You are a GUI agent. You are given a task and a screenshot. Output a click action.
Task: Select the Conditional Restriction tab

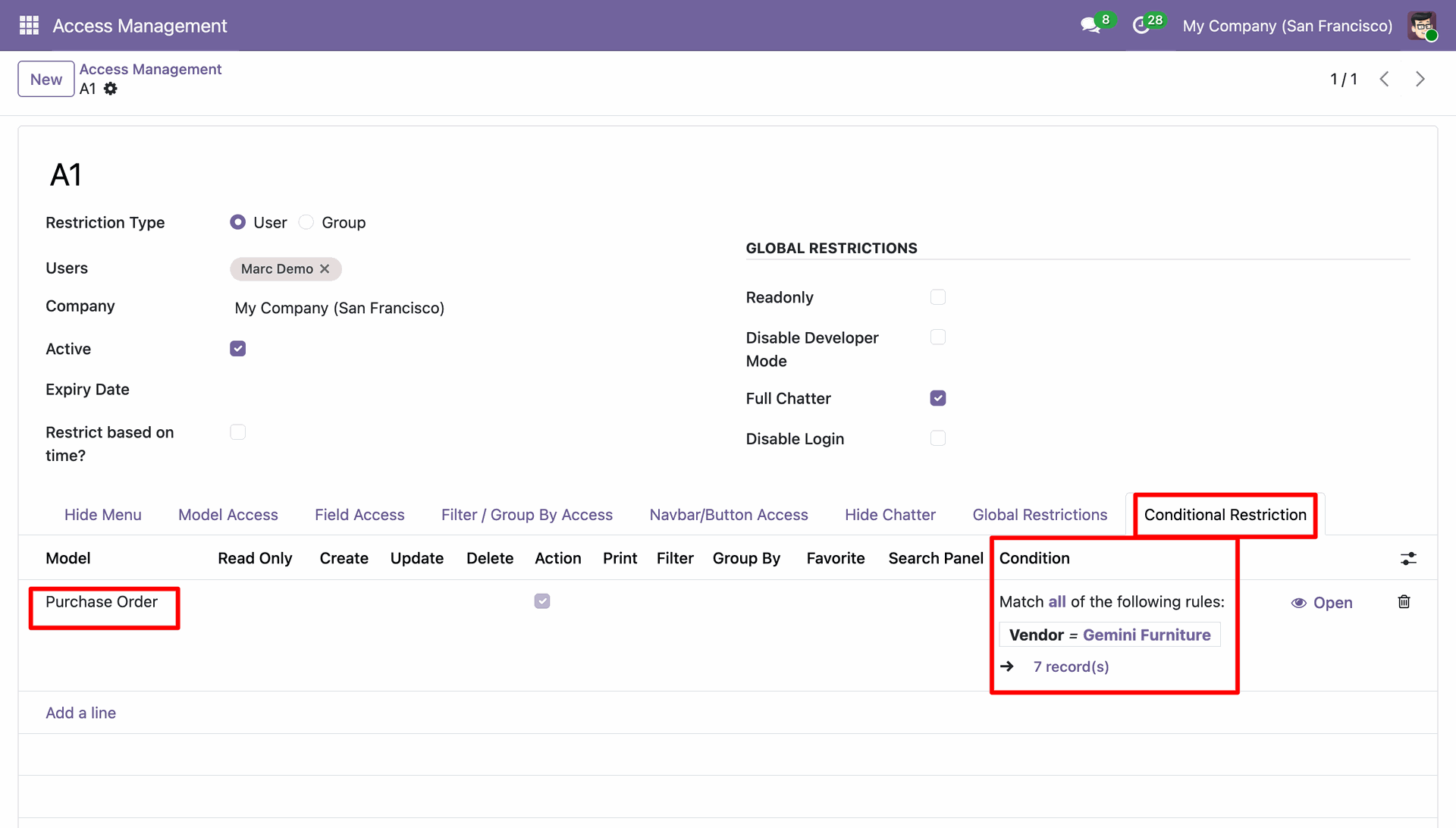coord(1225,515)
